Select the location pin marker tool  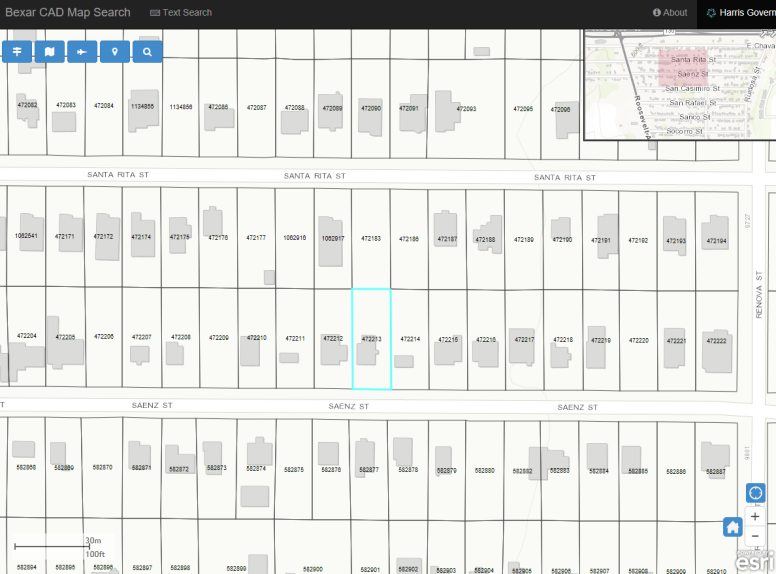[115, 52]
